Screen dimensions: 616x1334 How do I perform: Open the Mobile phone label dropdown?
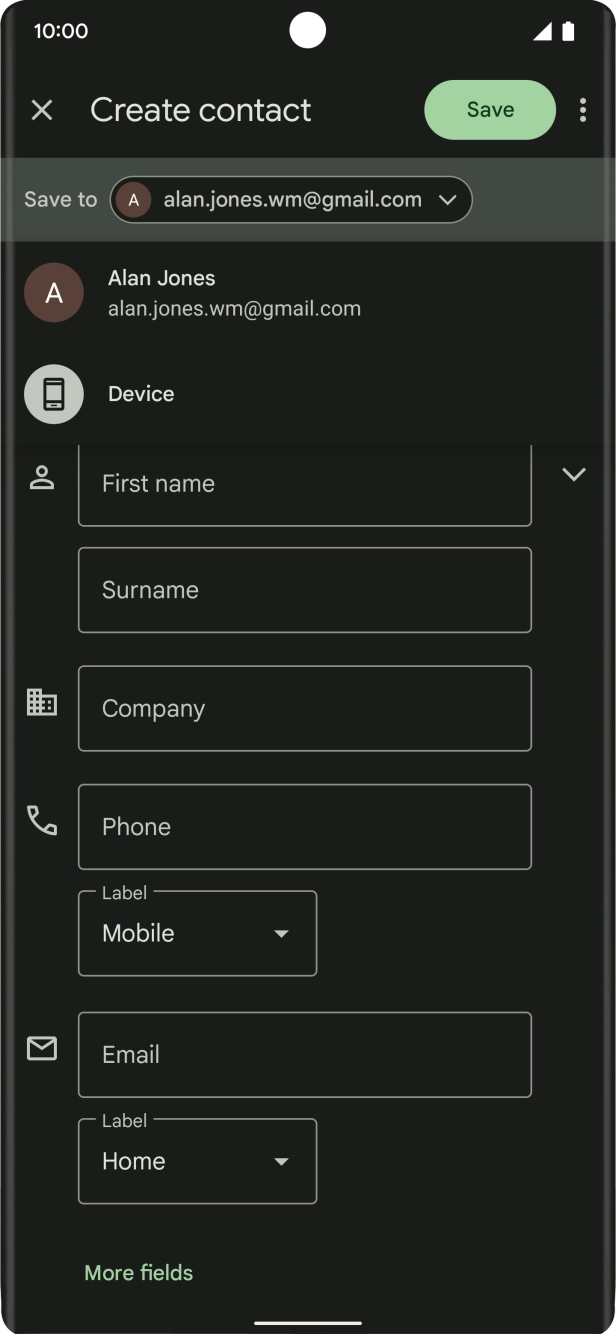pos(197,933)
